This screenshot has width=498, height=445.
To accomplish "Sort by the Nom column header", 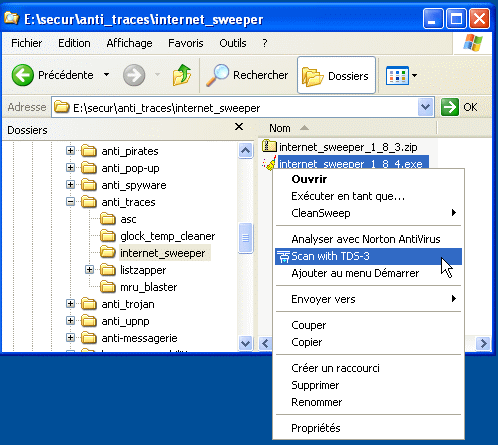I will (347, 128).
